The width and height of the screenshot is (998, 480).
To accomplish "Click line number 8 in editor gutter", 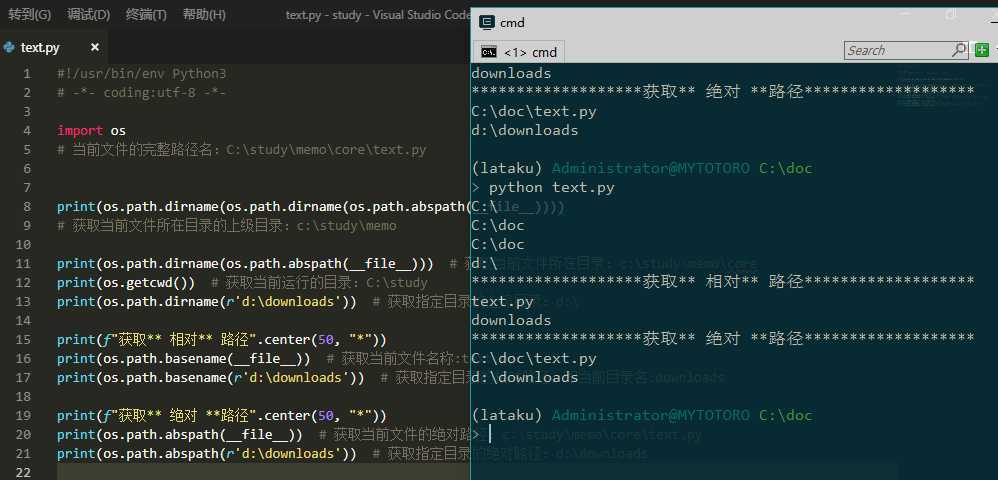I will click(x=27, y=206).
